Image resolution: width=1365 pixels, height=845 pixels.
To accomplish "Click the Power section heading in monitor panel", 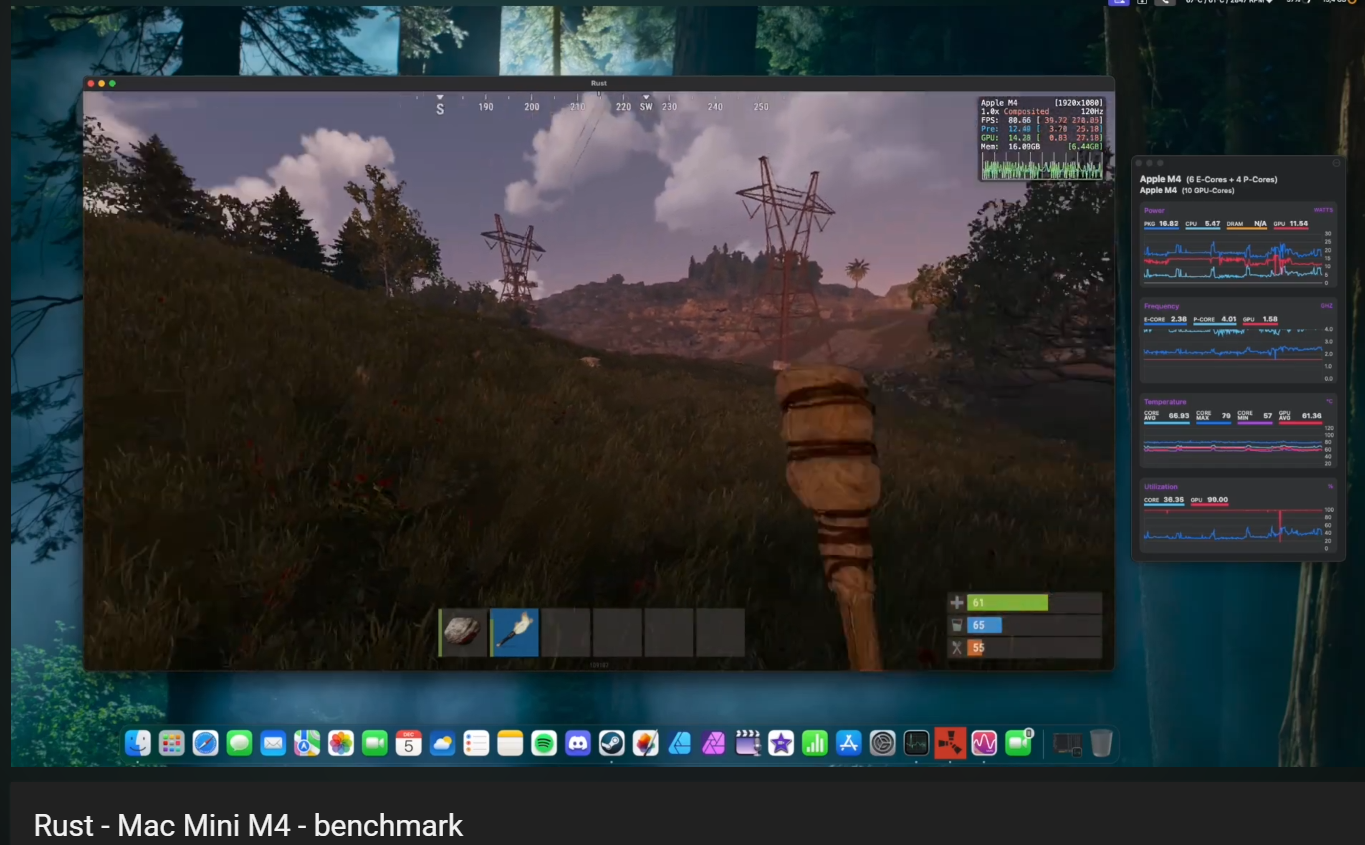I will point(1154,210).
